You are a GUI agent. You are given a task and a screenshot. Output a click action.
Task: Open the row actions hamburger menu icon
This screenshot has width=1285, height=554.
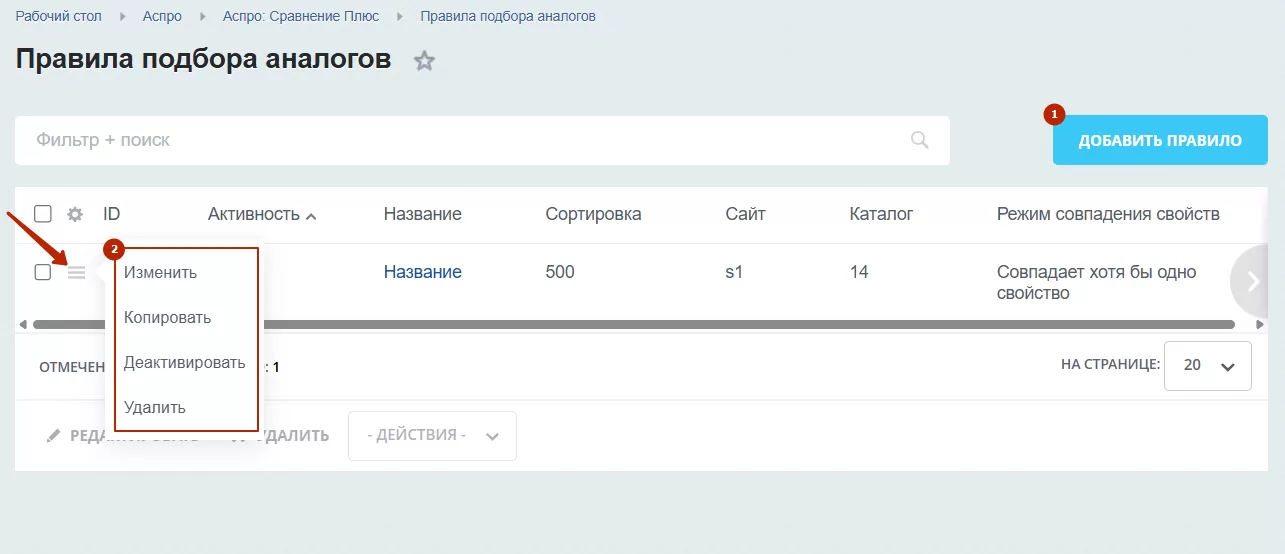[77, 272]
